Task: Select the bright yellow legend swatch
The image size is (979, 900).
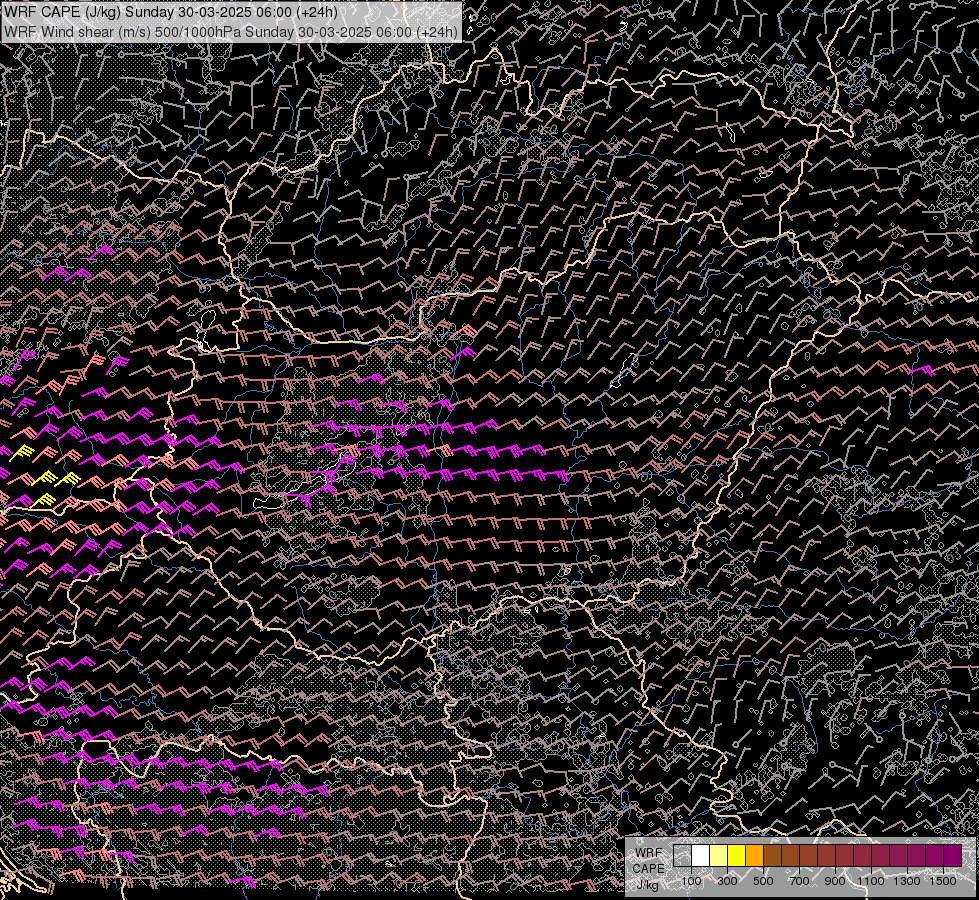Action: (737, 856)
